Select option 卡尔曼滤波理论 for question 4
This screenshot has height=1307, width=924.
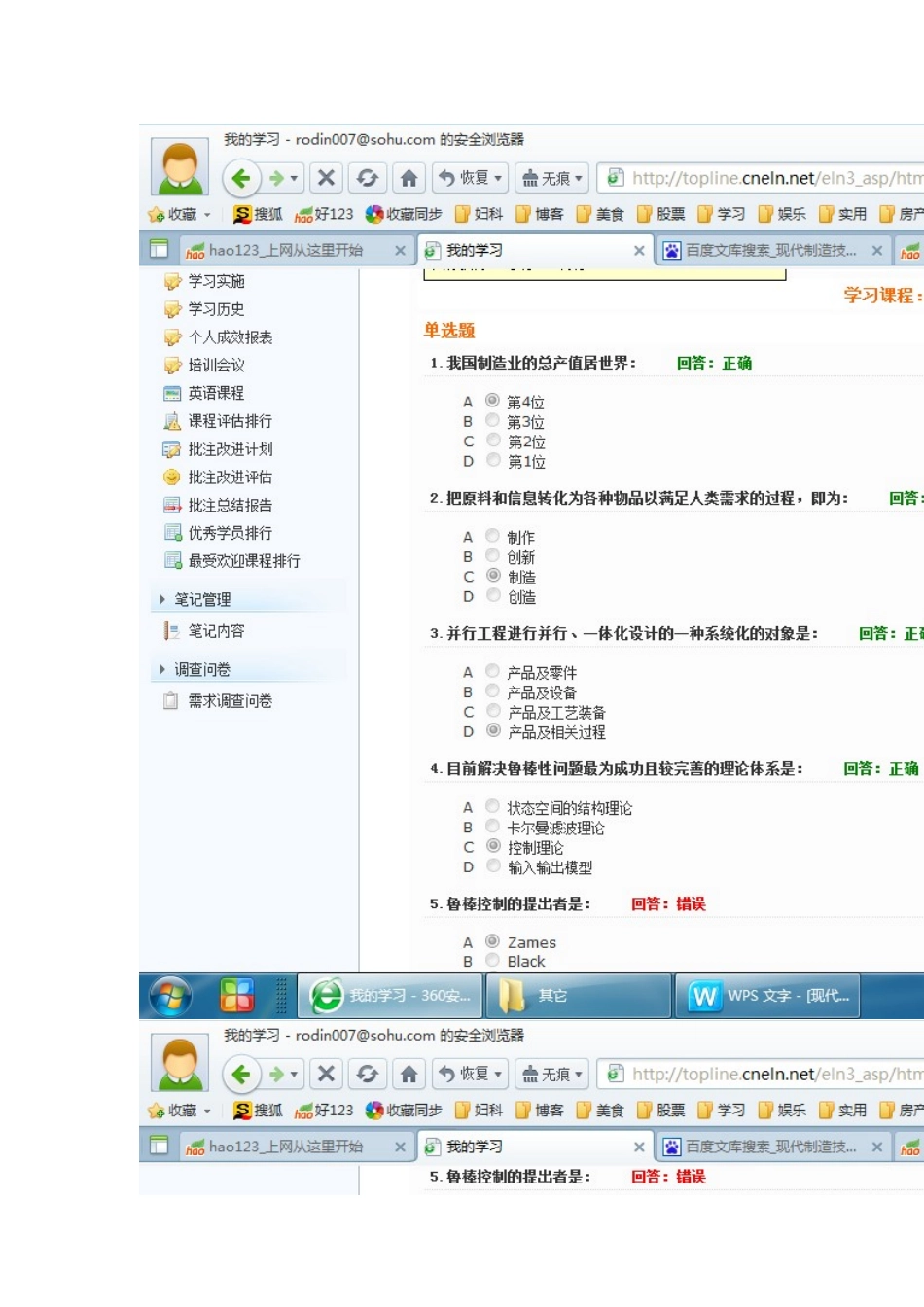pyautogui.click(x=493, y=827)
